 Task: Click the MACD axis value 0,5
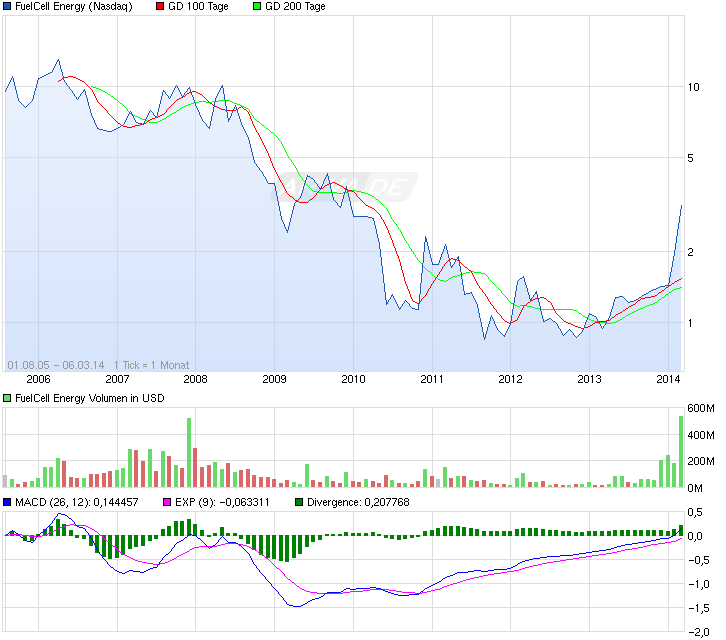(x=695, y=512)
